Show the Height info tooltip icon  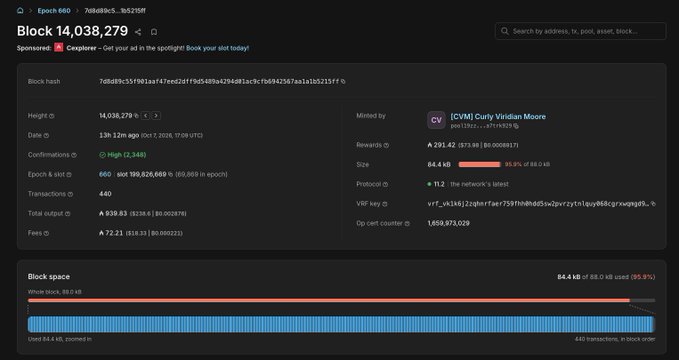tap(52, 116)
